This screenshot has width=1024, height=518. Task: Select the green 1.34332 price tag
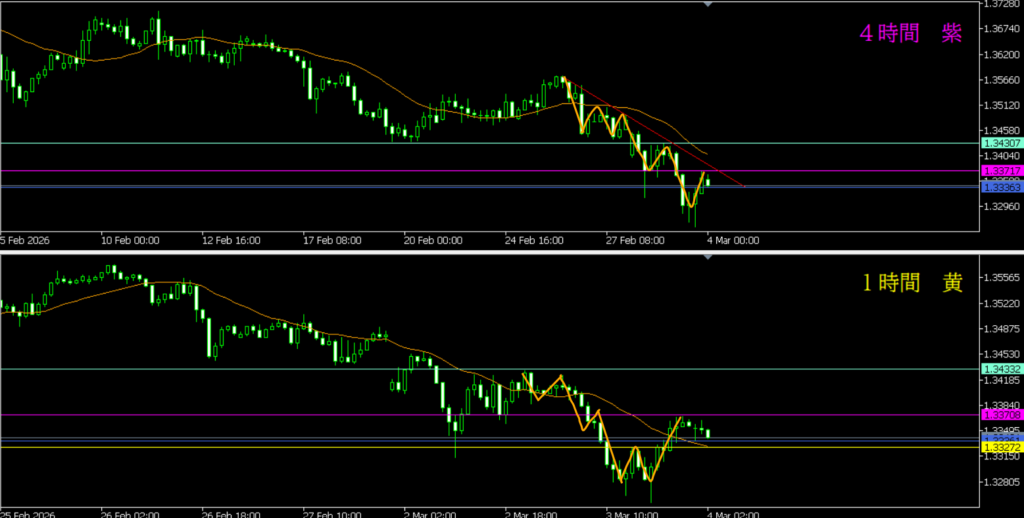(x=1001, y=369)
